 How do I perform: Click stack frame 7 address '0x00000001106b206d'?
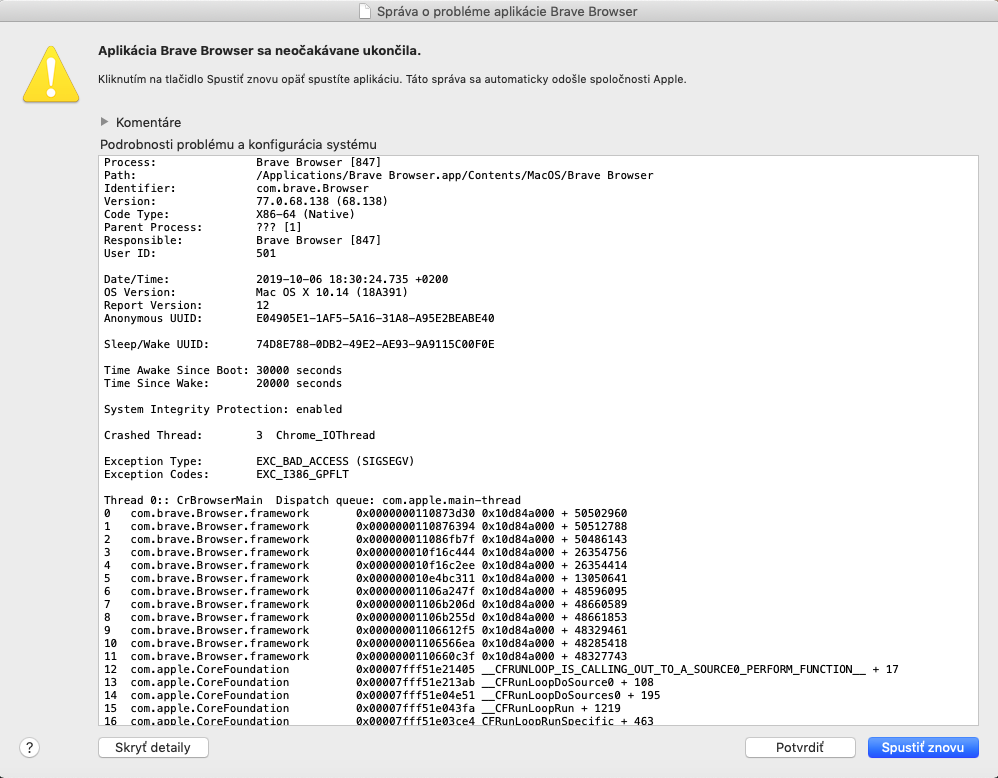[415, 604]
